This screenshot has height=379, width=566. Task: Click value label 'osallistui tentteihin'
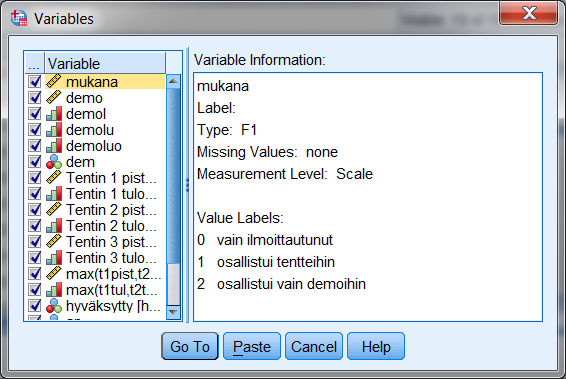276,262
